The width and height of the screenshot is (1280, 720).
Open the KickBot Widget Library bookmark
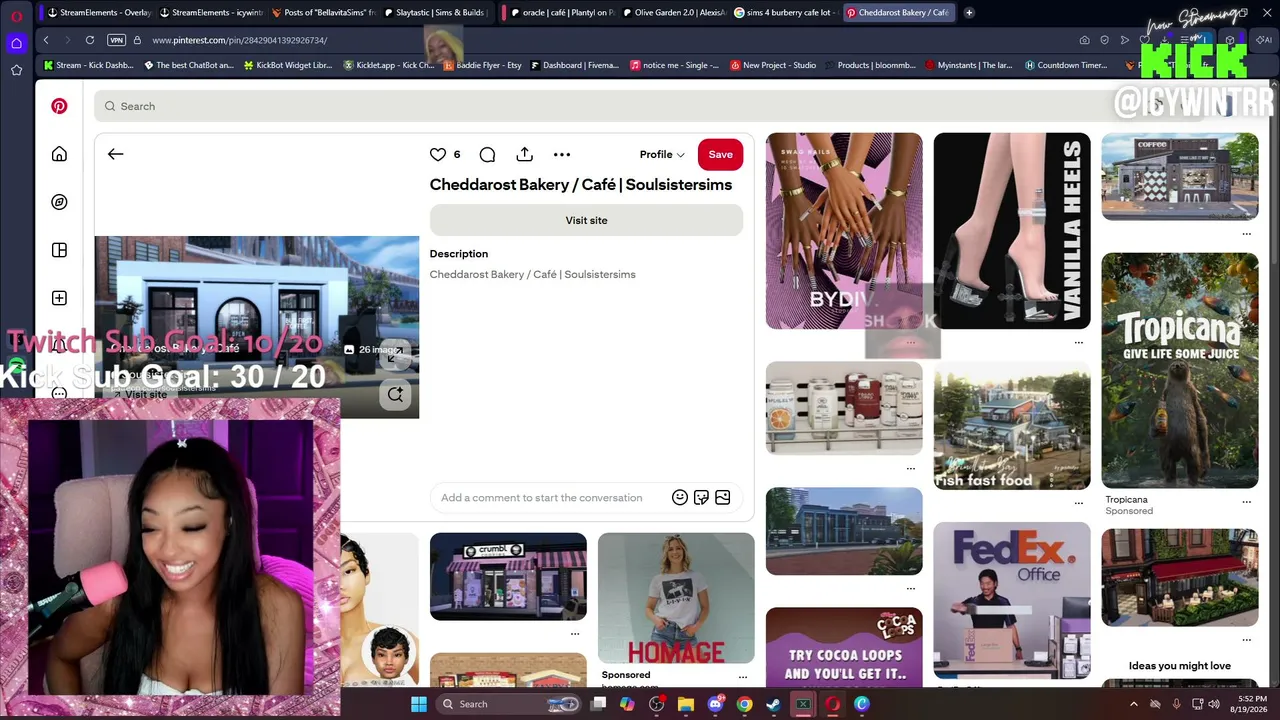pyautogui.click(x=288, y=65)
